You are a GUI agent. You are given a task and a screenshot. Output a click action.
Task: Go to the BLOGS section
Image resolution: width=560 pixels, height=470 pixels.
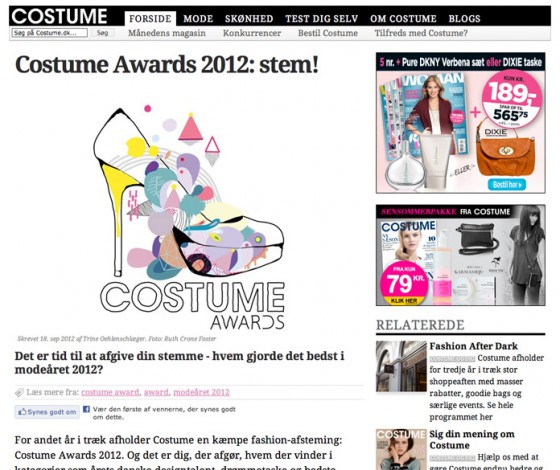464,19
